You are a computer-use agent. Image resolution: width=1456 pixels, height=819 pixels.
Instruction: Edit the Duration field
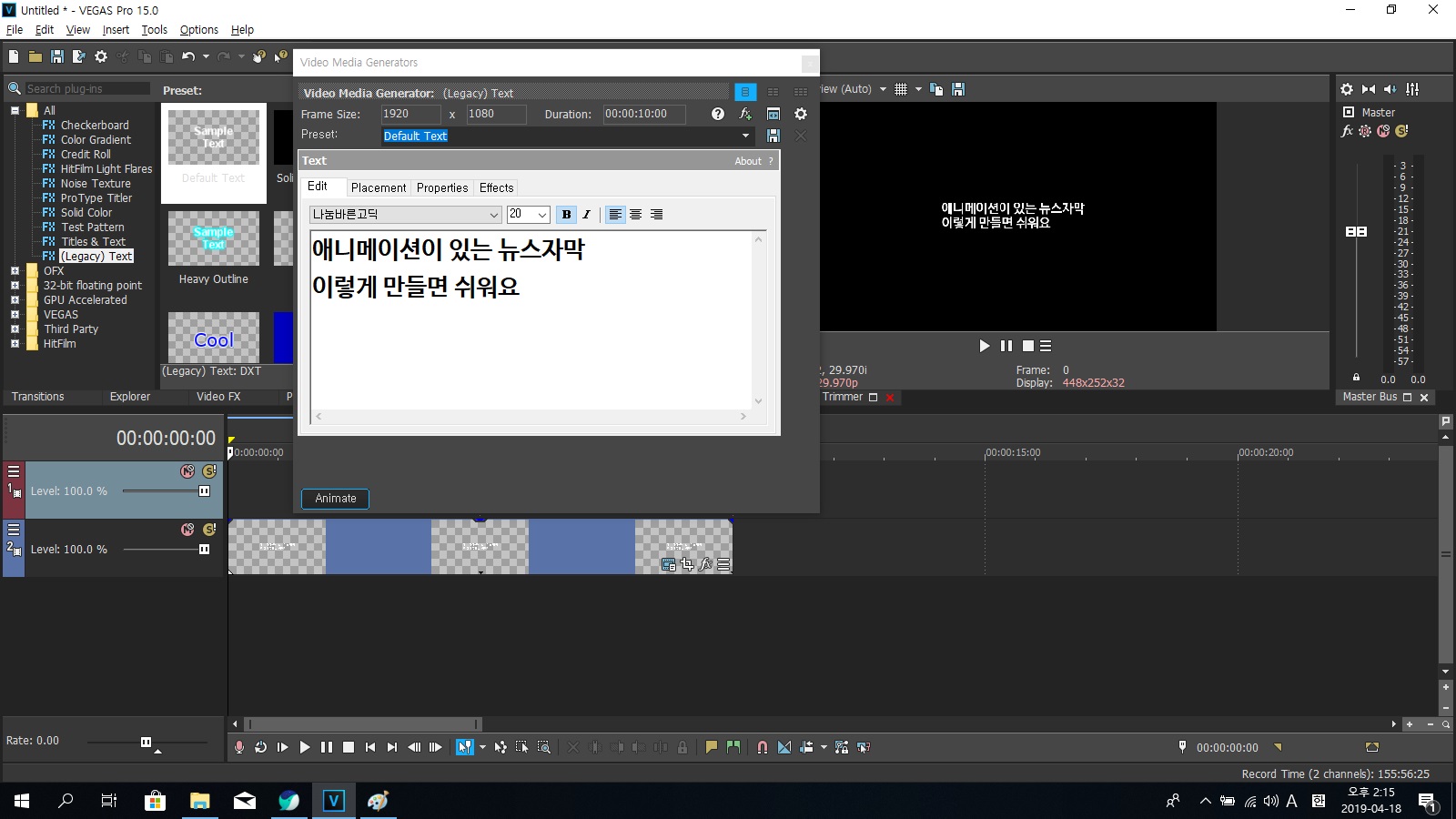[x=644, y=114]
